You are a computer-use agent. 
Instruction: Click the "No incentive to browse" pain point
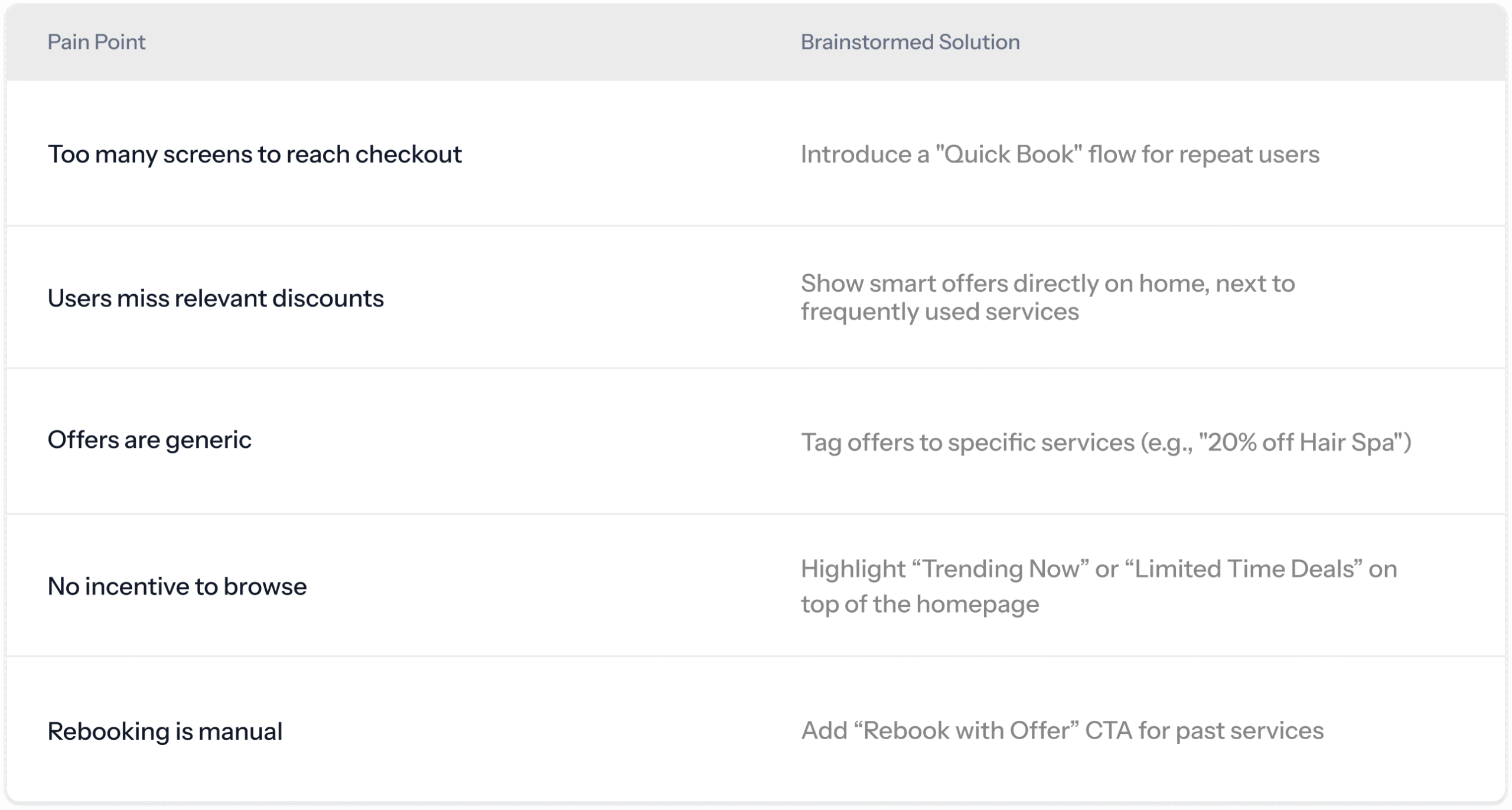click(177, 587)
